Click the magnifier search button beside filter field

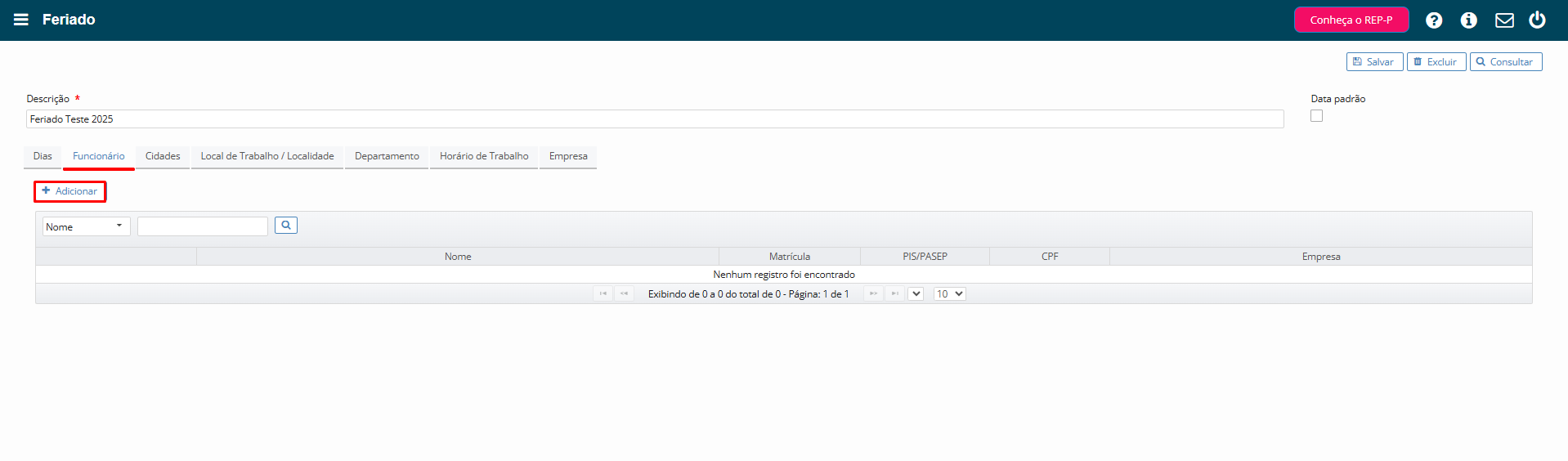[286, 226]
